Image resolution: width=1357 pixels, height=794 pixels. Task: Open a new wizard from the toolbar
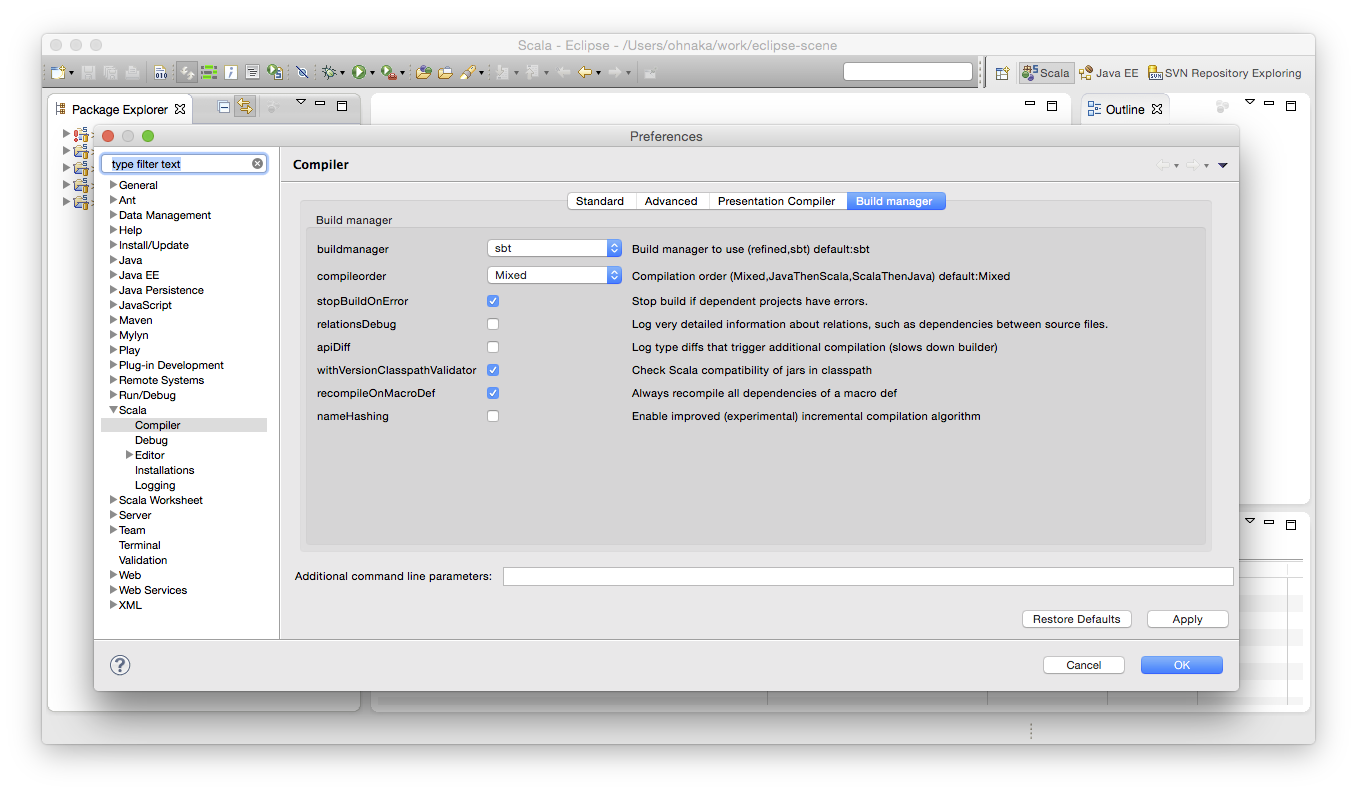(x=56, y=71)
